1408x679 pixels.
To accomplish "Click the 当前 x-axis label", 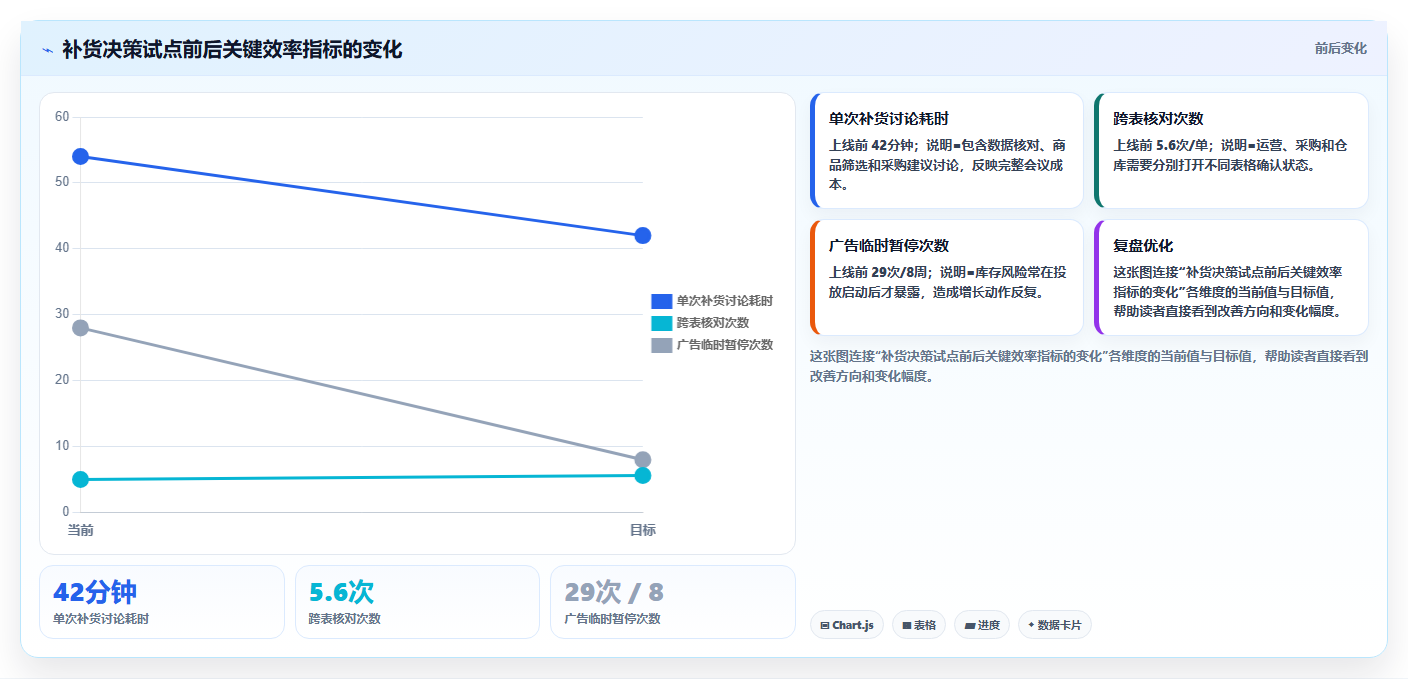I will (x=80, y=530).
